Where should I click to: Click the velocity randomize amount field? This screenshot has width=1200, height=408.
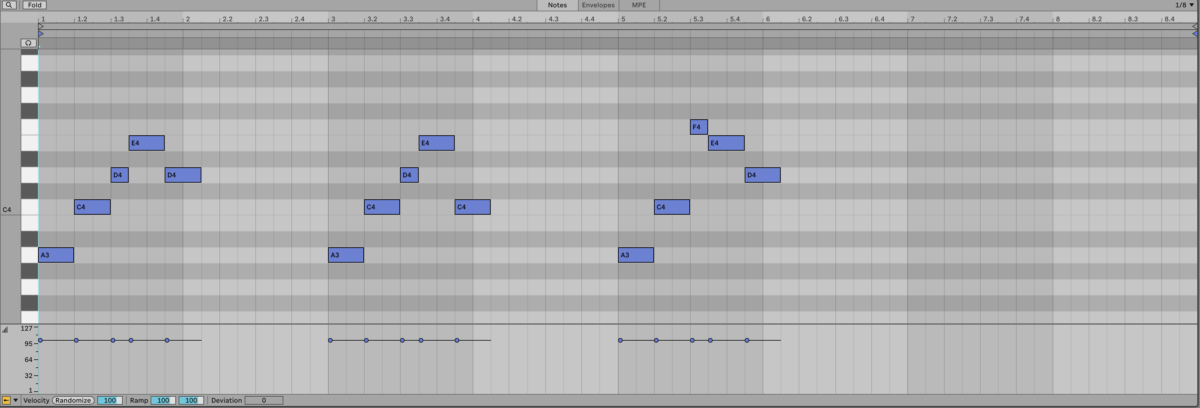[x=110, y=400]
